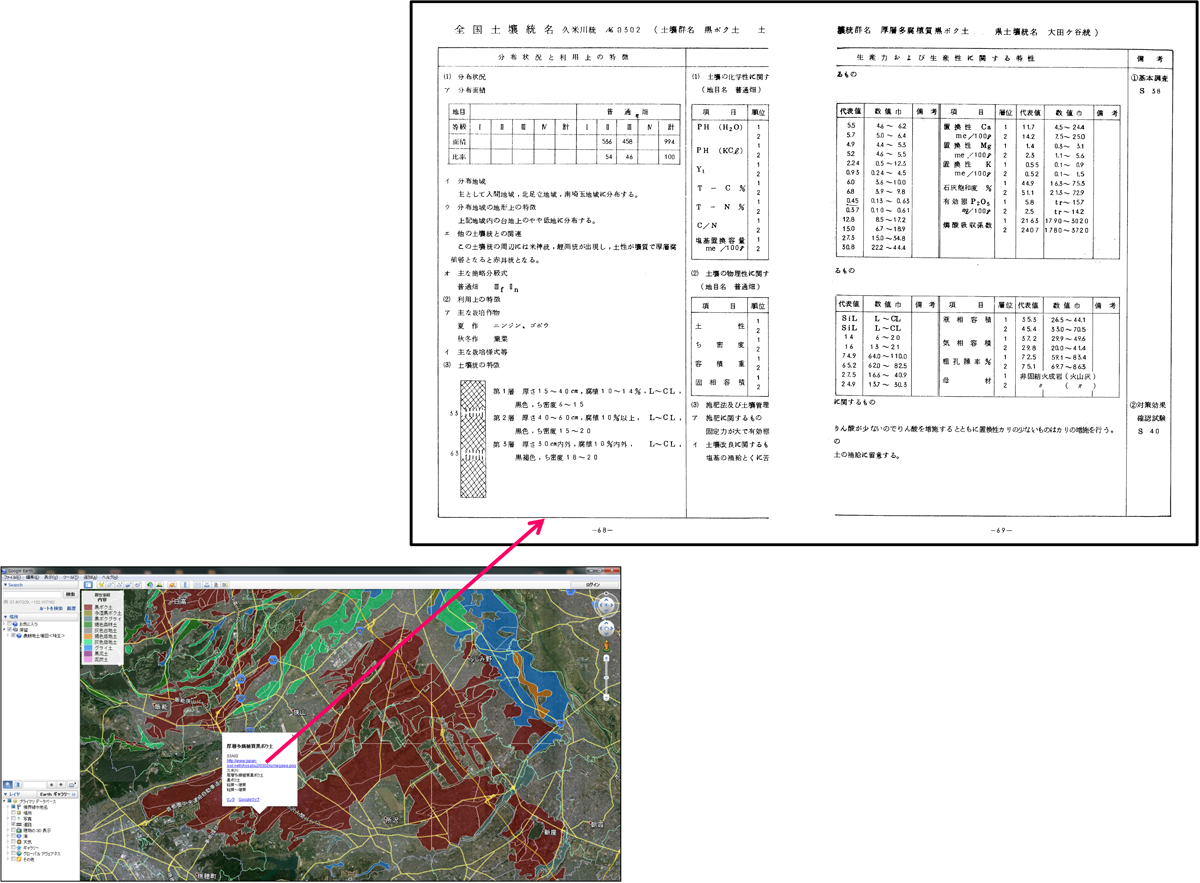Click the field between icons below Places
This screenshot has height=883, width=1200.
(x=35, y=785)
